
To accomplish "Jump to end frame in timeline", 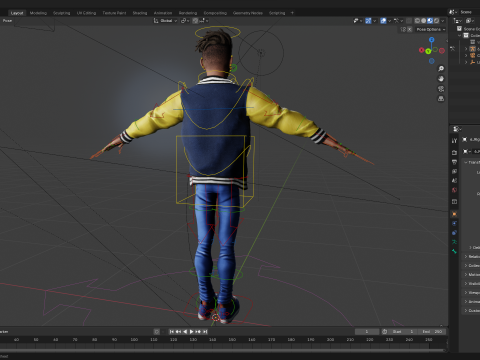I will pyautogui.click(x=205, y=332).
